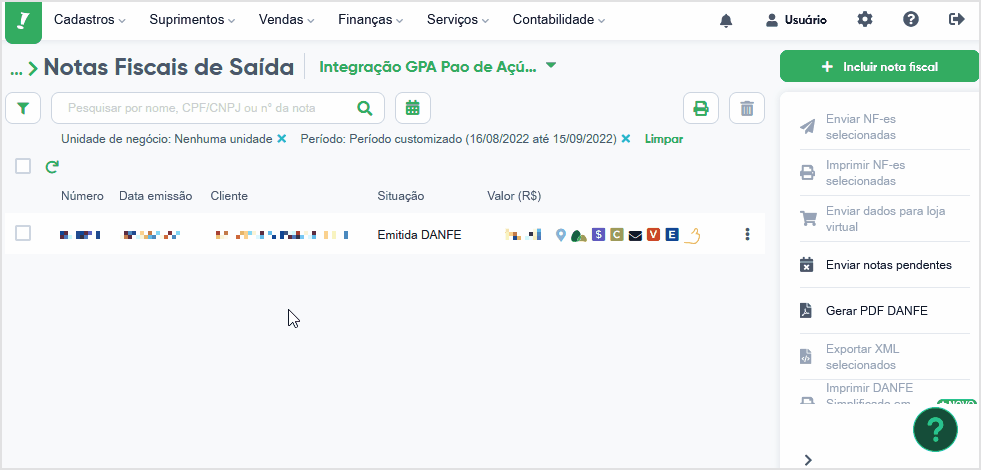The width and height of the screenshot is (981, 470).
Task: Collapse the sidebar with the bottom chevron
Action: click(x=808, y=460)
